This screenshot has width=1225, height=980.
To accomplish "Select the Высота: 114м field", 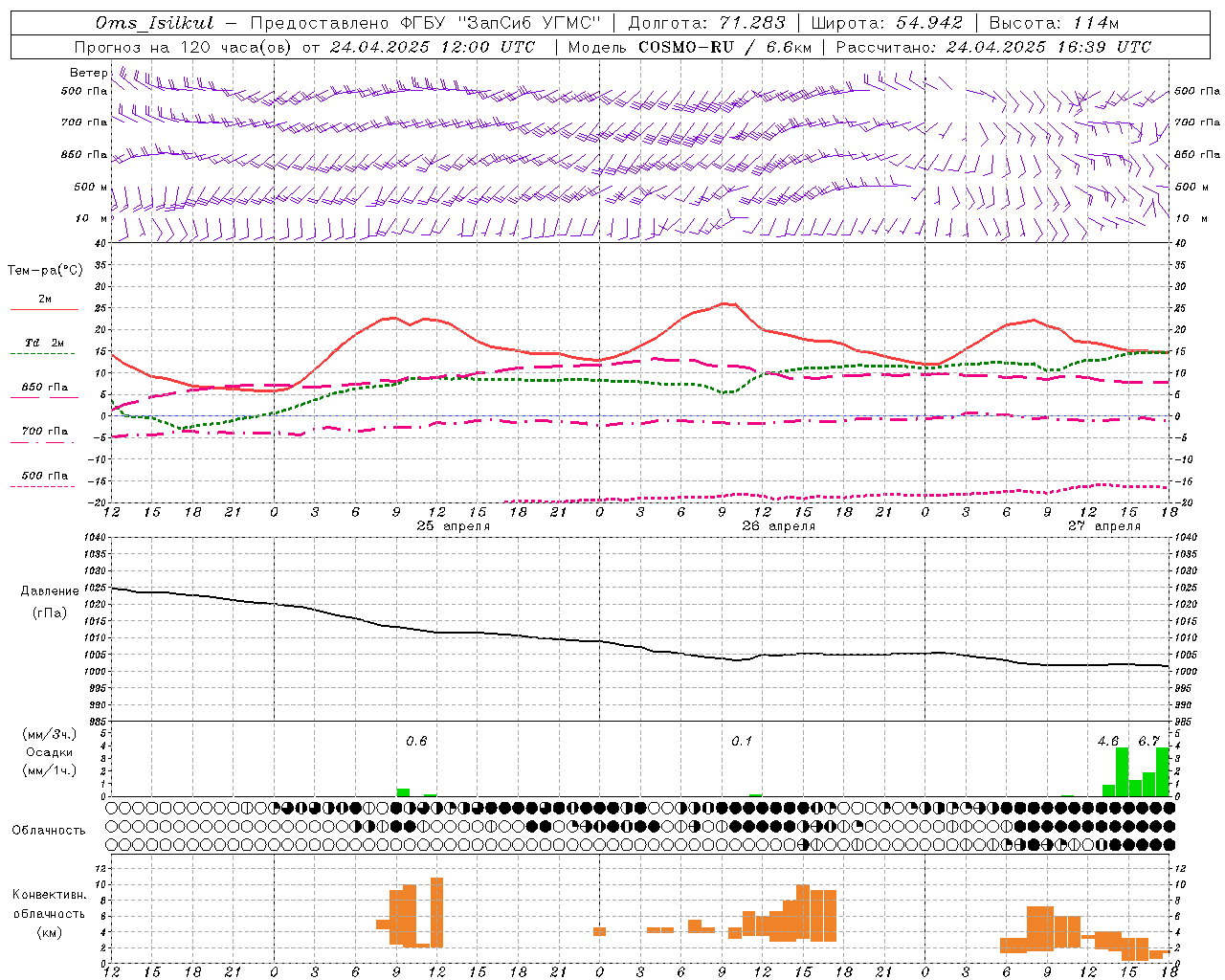I will click(x=1053, y=23).
